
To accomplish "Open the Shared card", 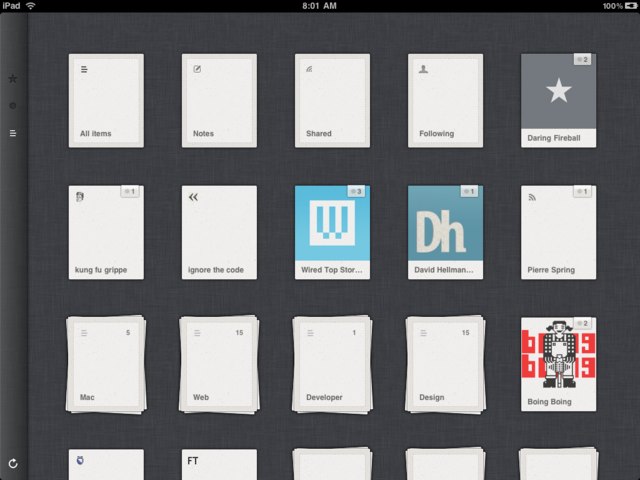I will tap(332, 100).
